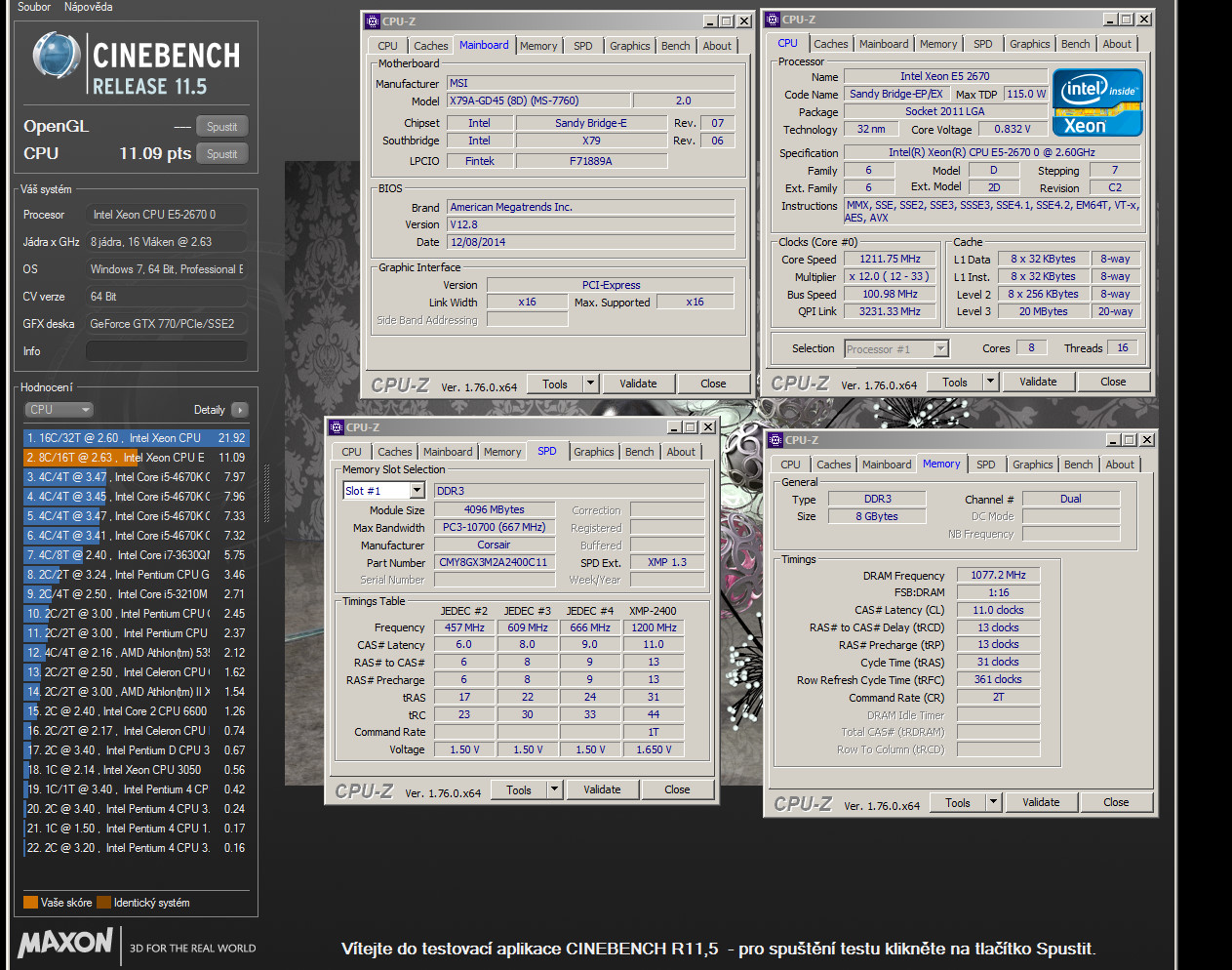Select ranking row 22 Intel Pentium 4 at 3.20

[x=136, y=848]
